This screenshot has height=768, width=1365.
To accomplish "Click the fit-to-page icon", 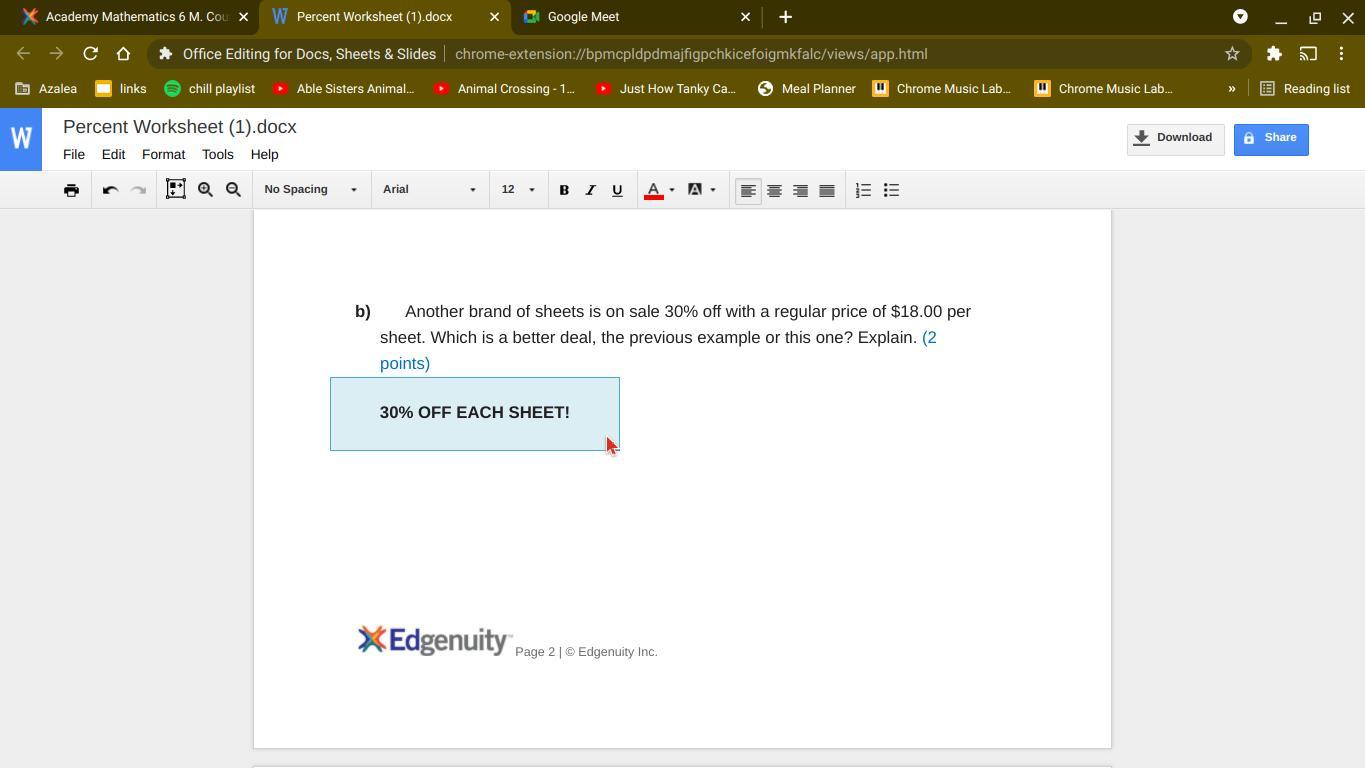I will (x=176, y=189).
